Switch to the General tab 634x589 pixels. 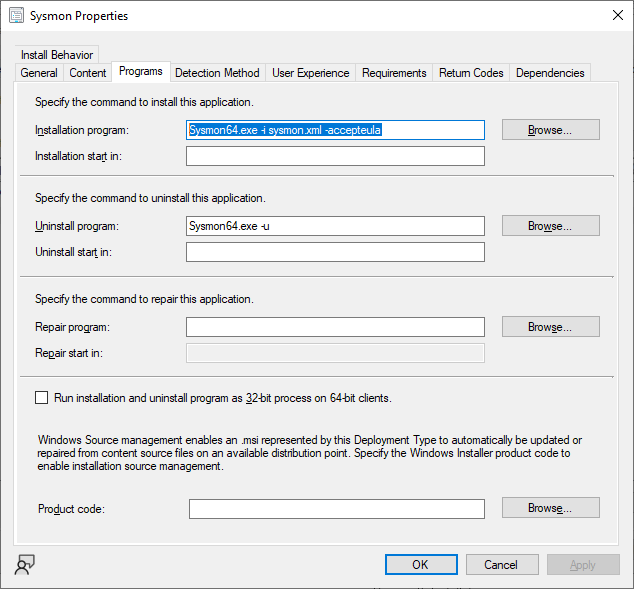point(39,73)
